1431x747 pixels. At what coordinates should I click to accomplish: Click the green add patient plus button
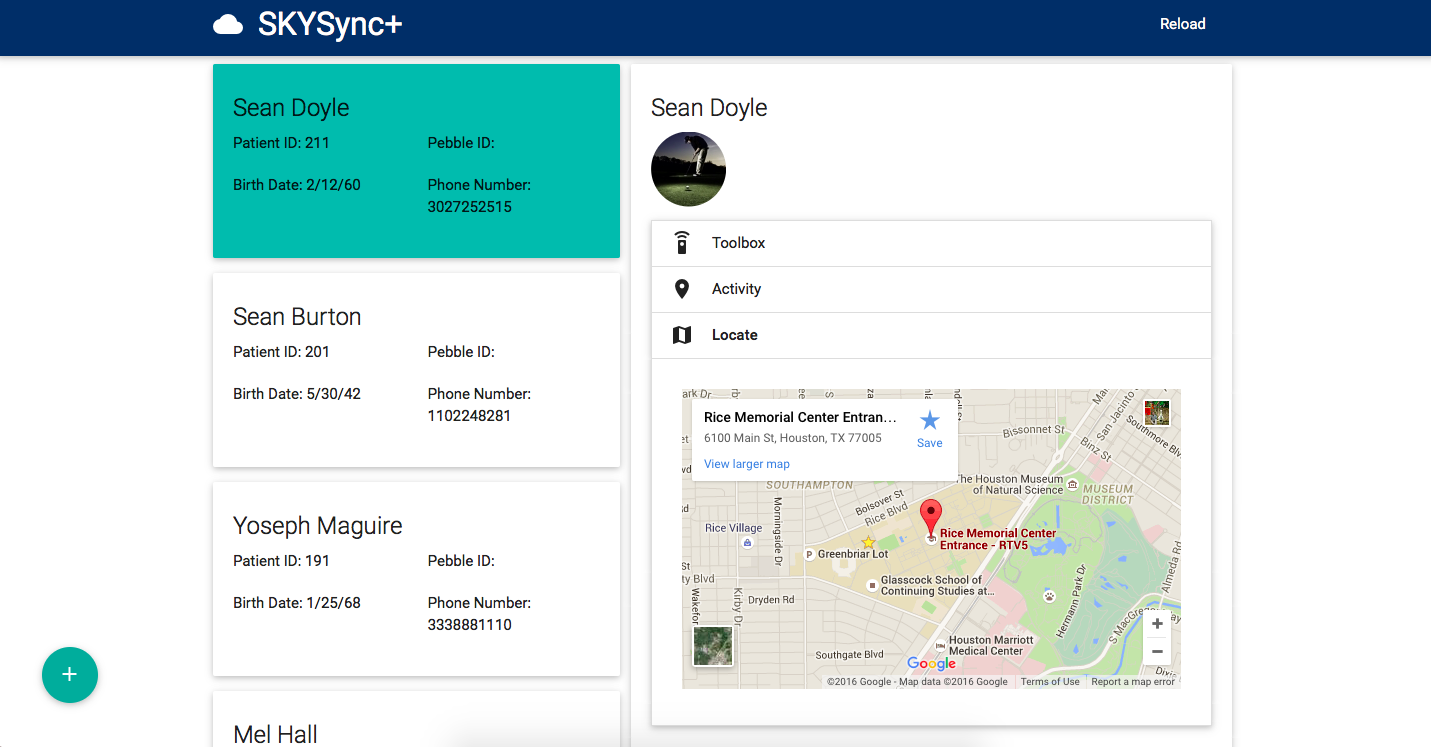70,675
